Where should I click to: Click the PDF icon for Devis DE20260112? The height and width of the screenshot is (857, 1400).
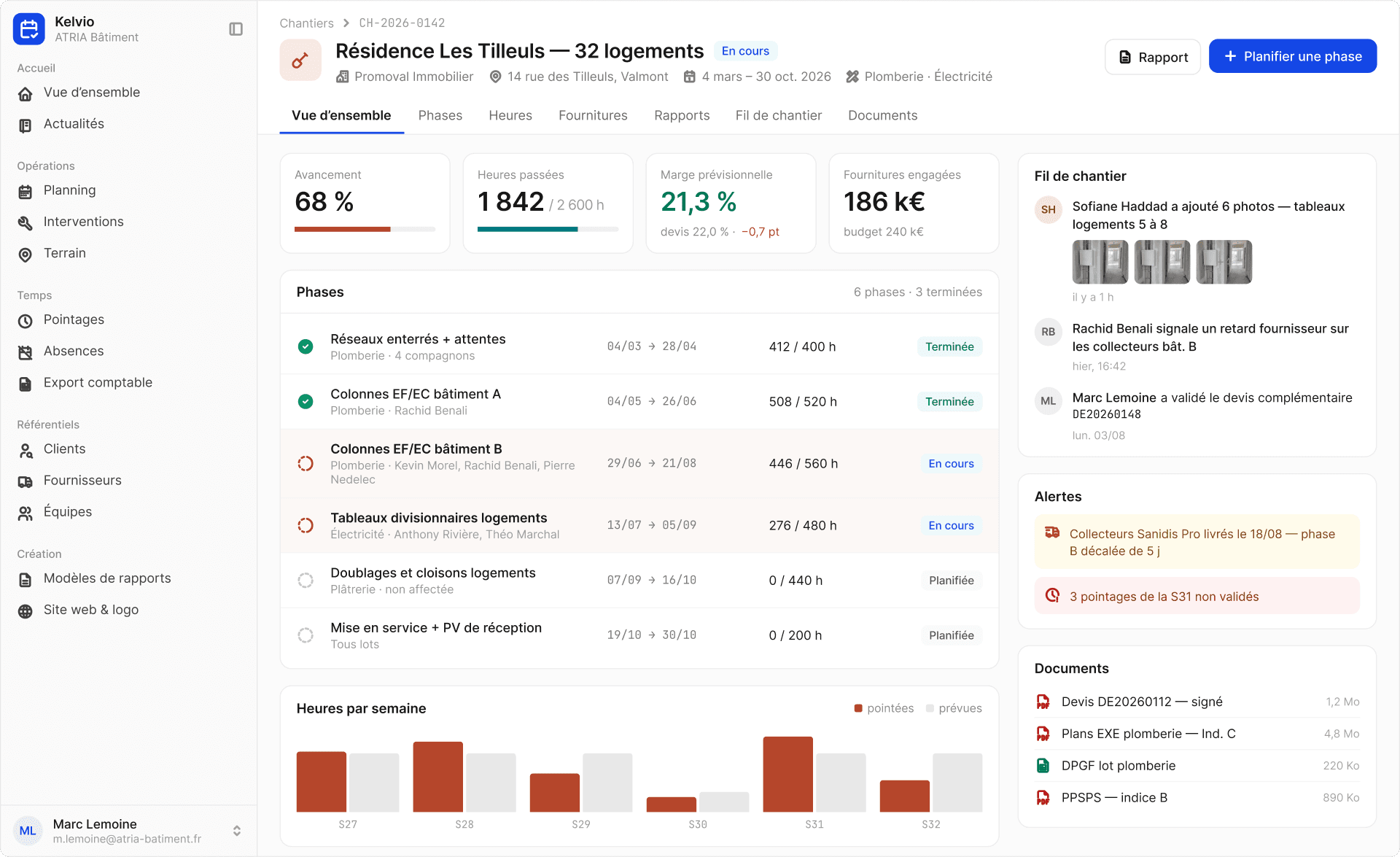1043,702
